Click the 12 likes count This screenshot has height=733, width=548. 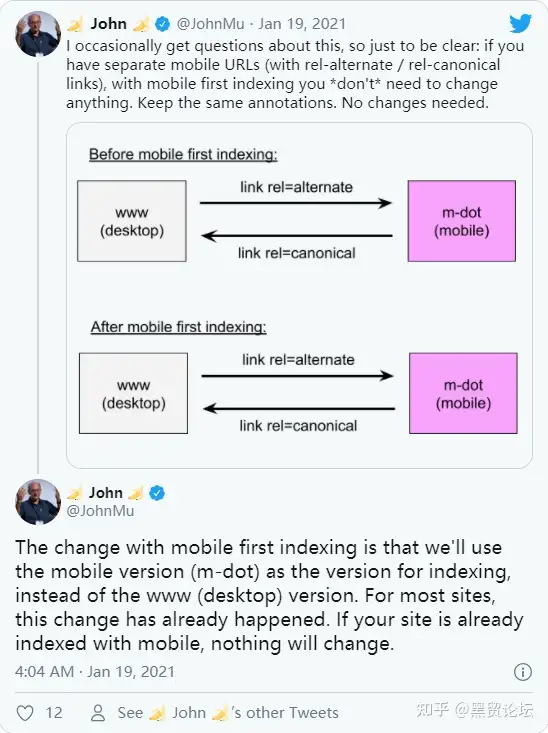pos(54,713)
